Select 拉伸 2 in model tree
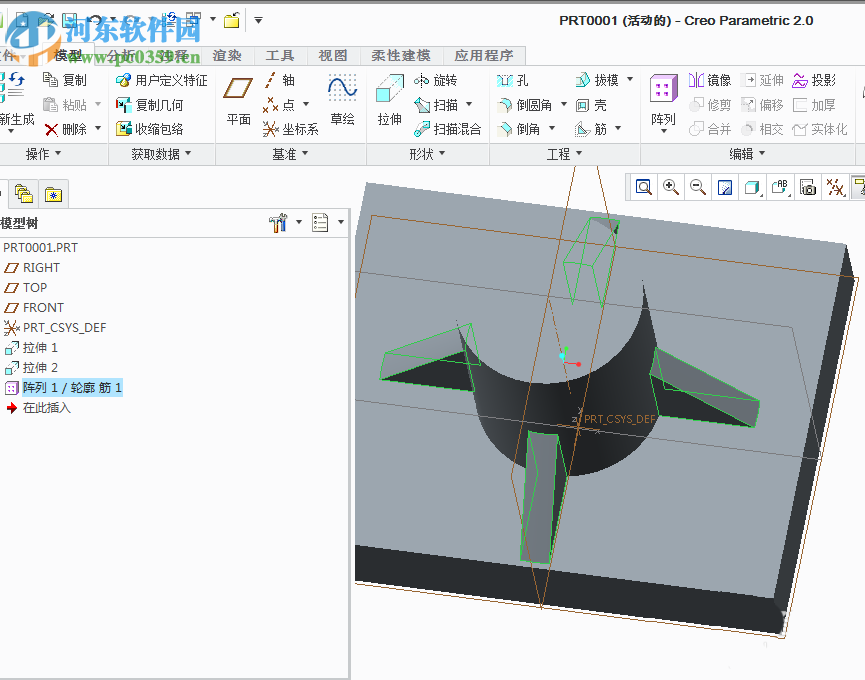Viewport: 865px width, 680px height. [40, 367]
